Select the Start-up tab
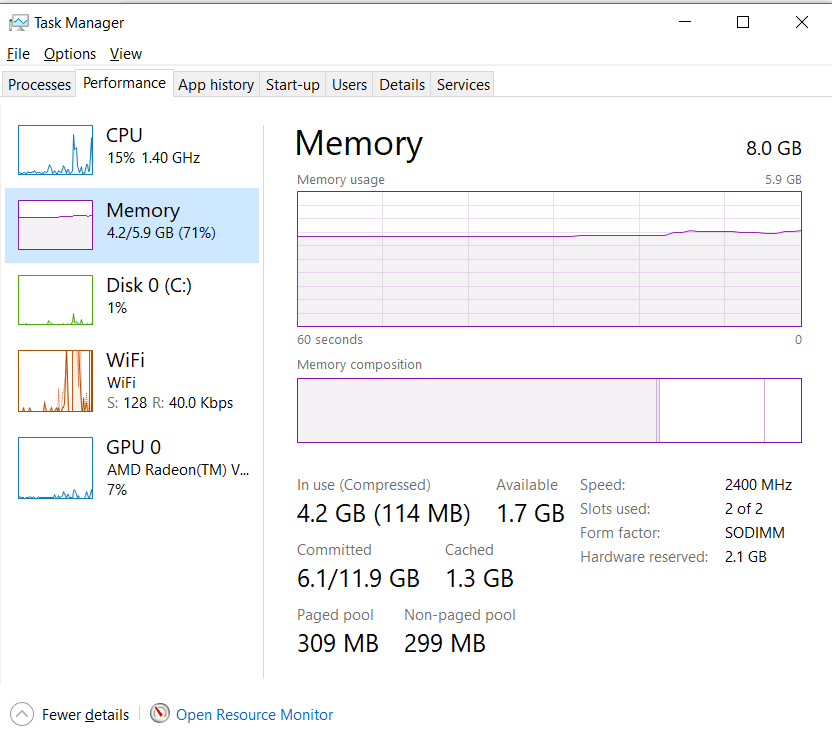Screen dimensions: 832x744 [x=292, y=85]
